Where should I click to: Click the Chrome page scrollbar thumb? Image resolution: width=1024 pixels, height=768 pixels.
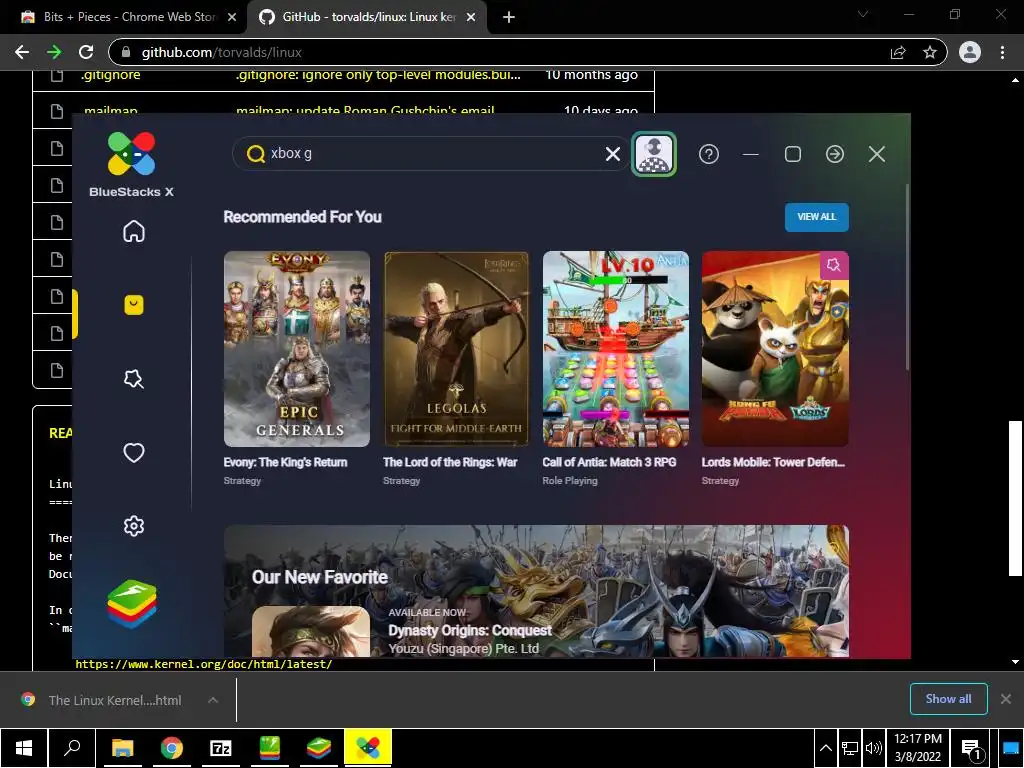click(x=1015, y=498)
